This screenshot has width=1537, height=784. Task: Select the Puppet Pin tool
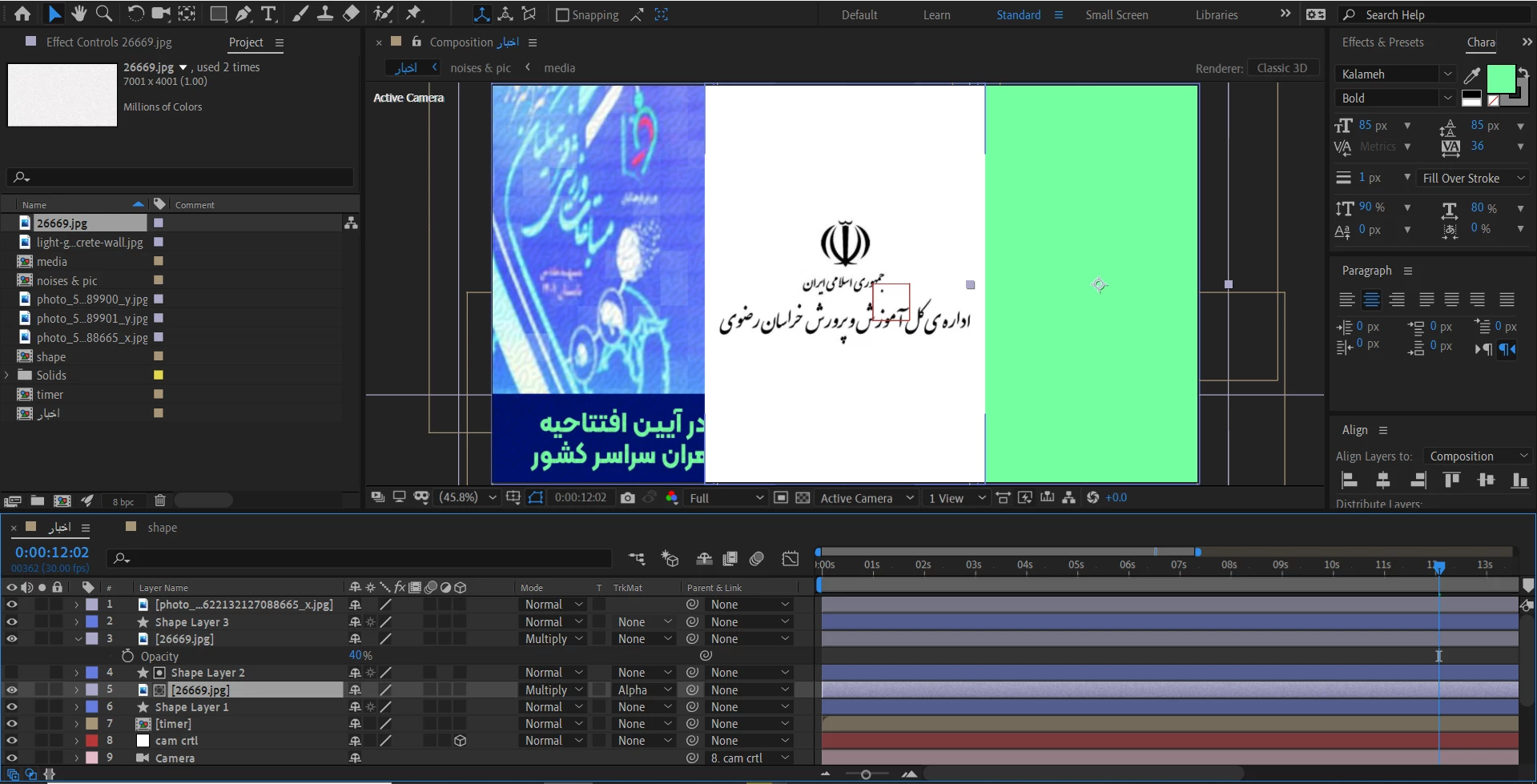click(x=413, y=14)
